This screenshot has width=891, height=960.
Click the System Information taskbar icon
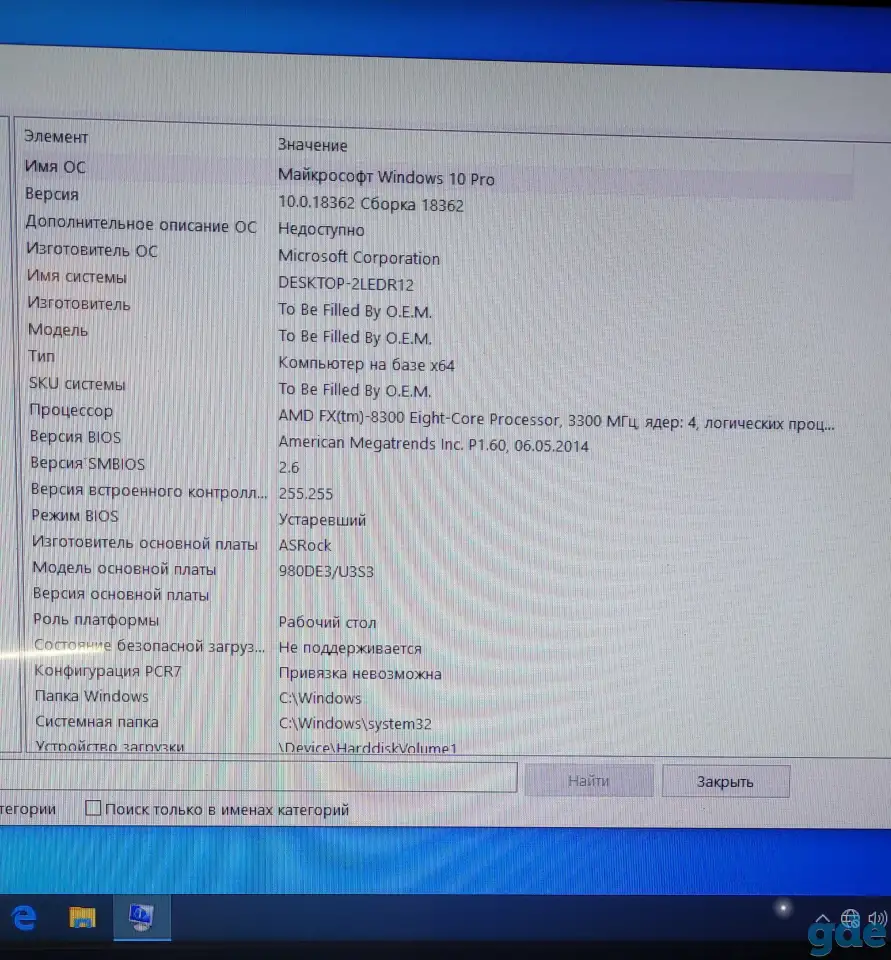(142, 917)
